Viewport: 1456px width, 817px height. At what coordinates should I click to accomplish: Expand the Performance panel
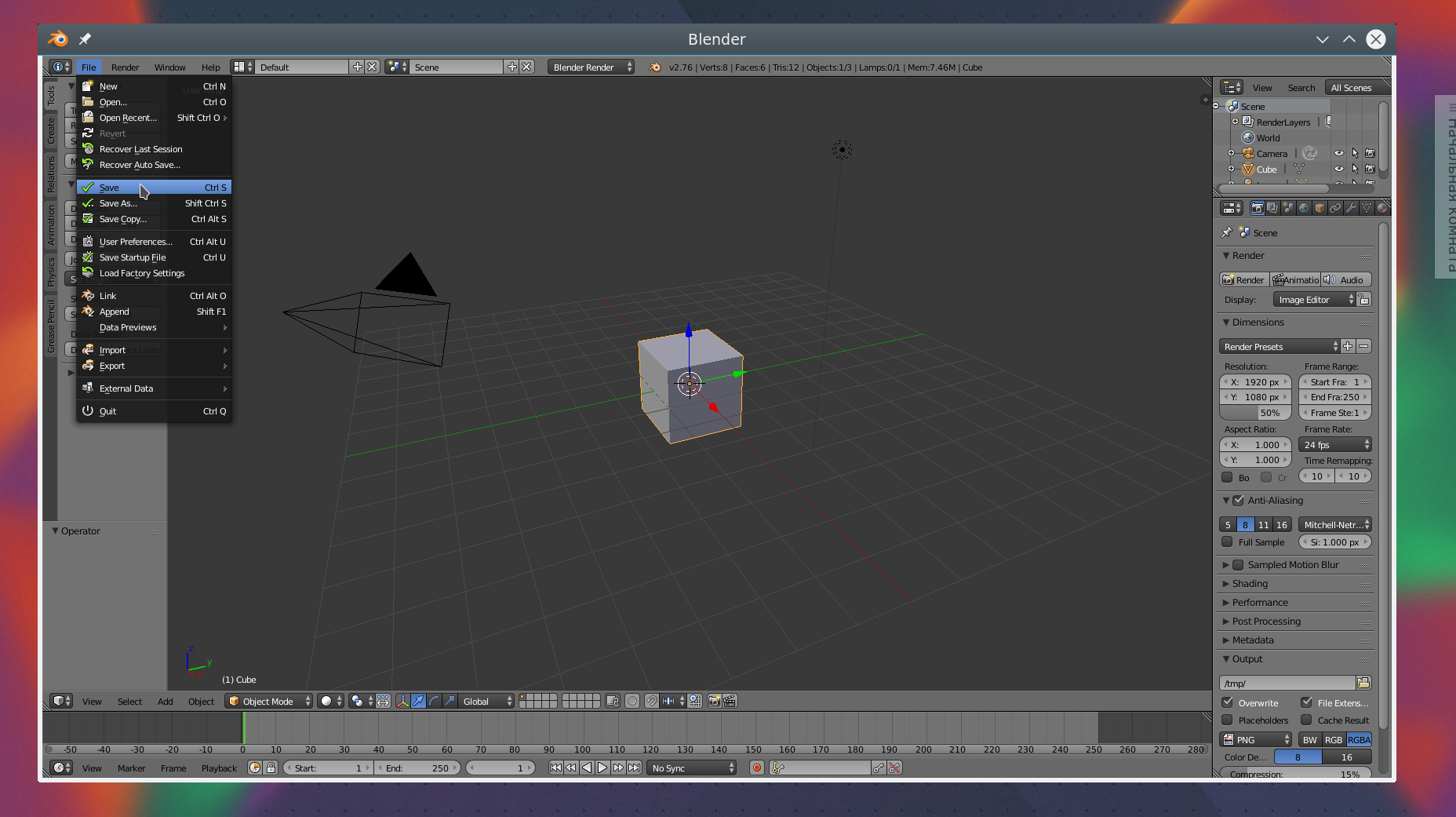point(1259,603)
